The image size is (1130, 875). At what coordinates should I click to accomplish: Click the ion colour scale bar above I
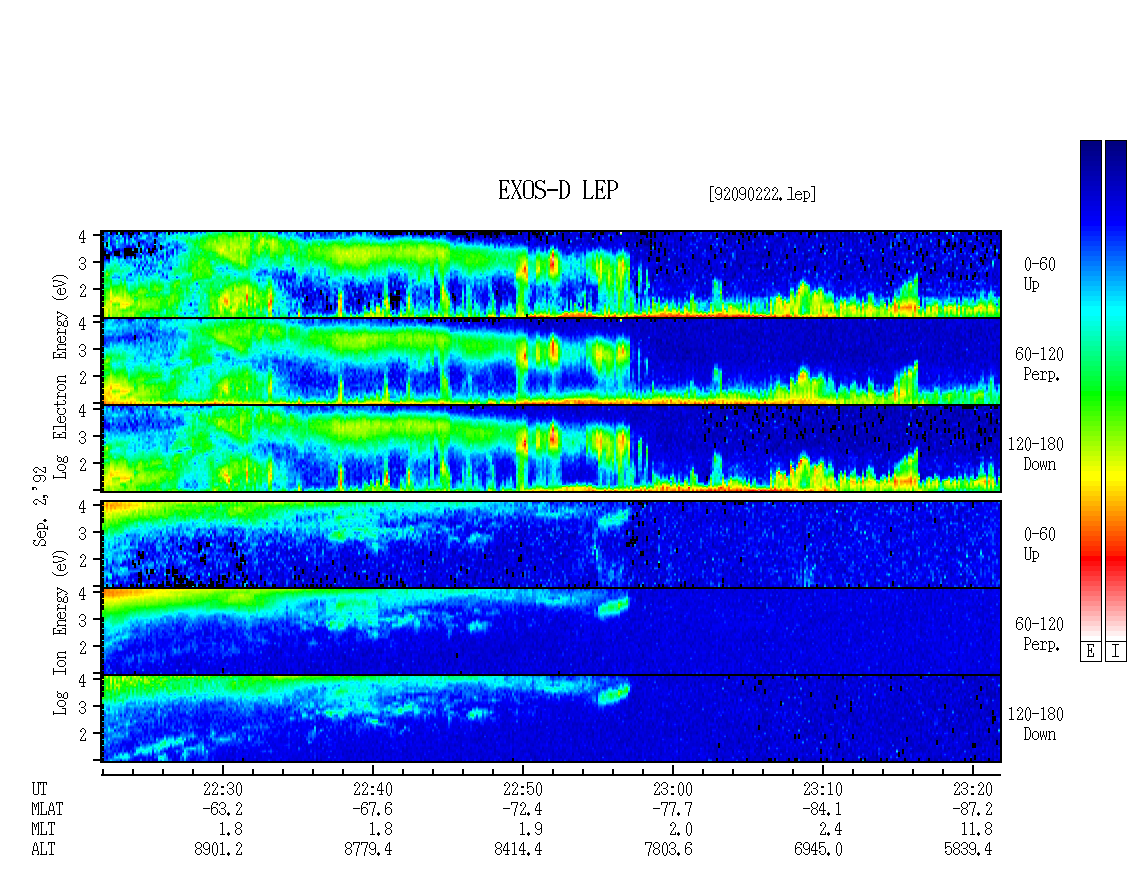tap(1116, 390)
